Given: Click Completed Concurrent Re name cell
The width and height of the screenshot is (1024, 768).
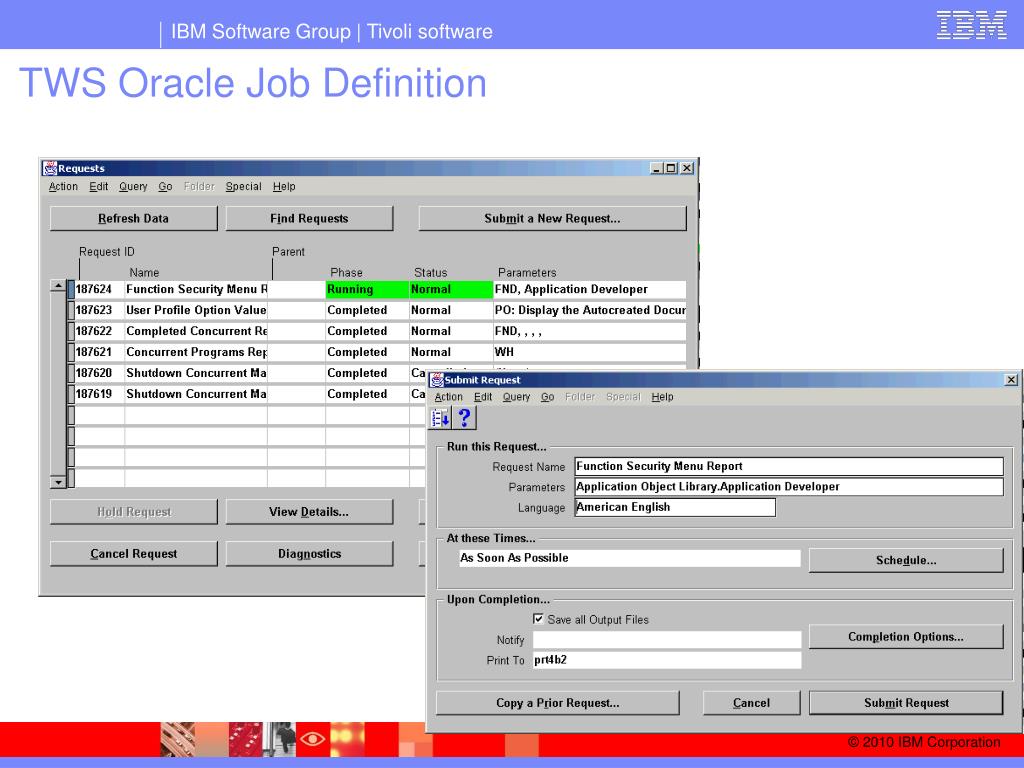Looking at the screenshot, I should [196, 331].
